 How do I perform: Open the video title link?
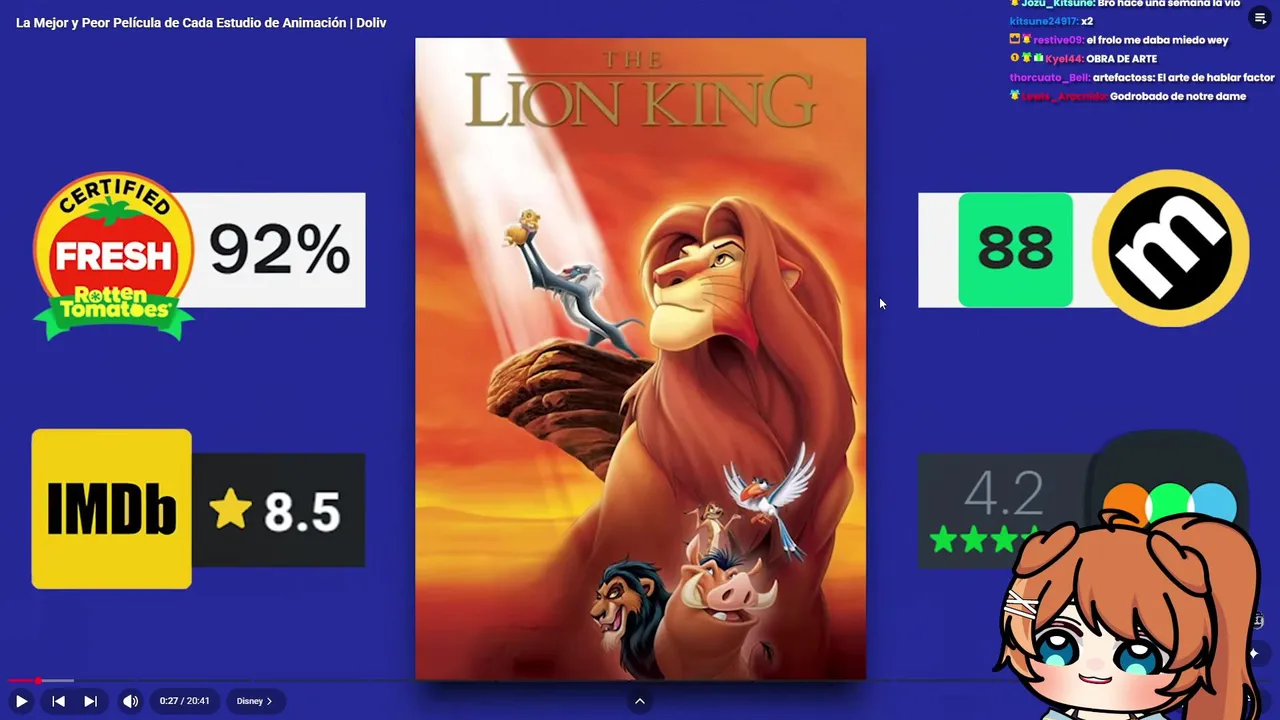coord(201,22)
